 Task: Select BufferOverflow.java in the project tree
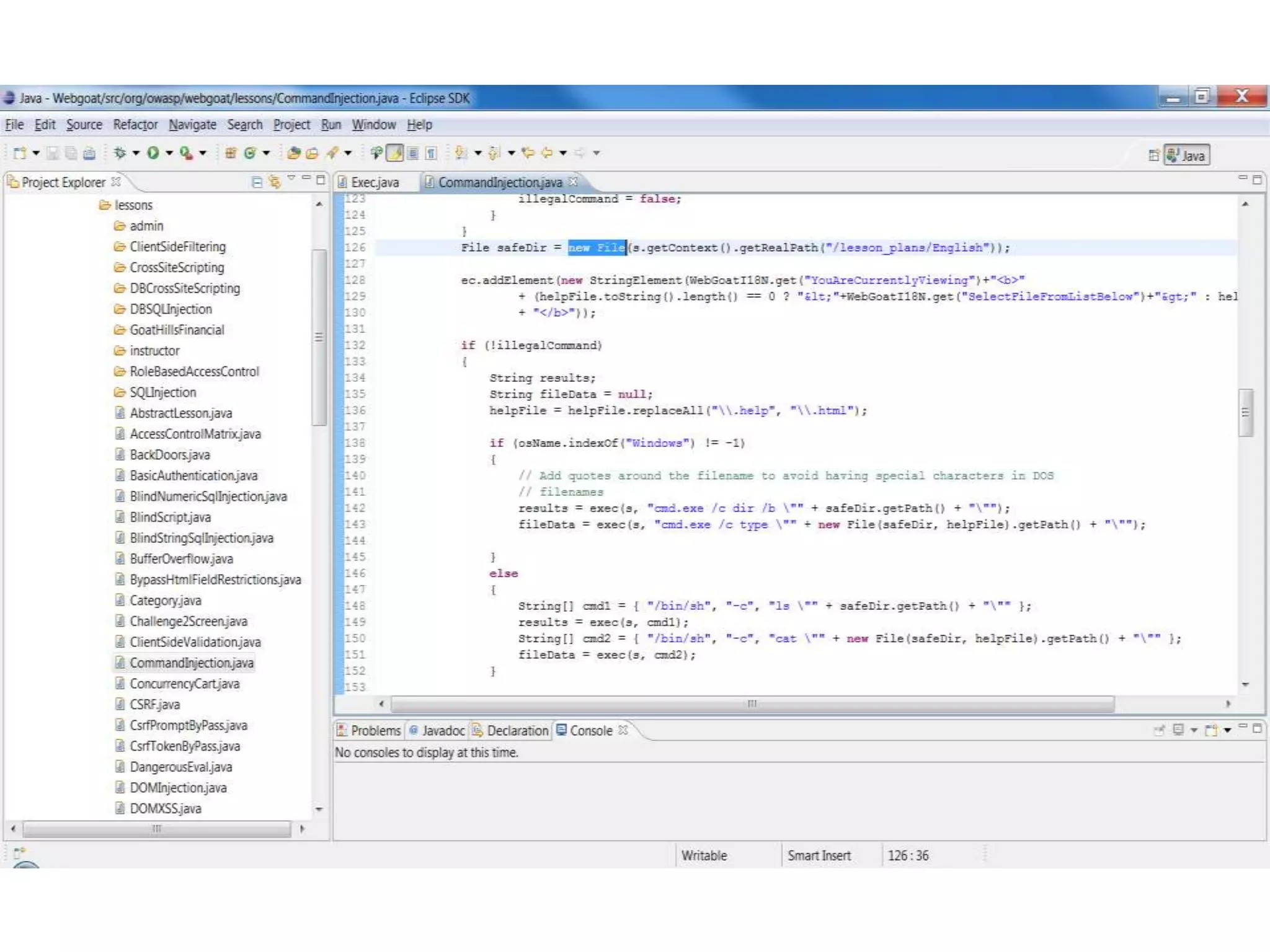pyautogui.click(x=181, y=559)
